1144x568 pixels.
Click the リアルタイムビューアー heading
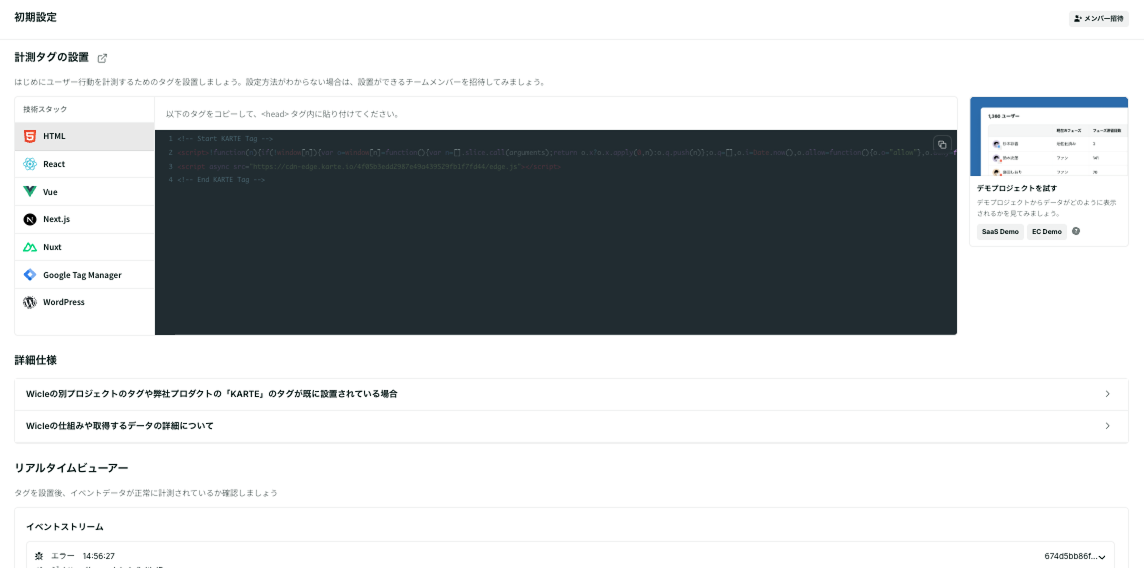coord(72,467)
